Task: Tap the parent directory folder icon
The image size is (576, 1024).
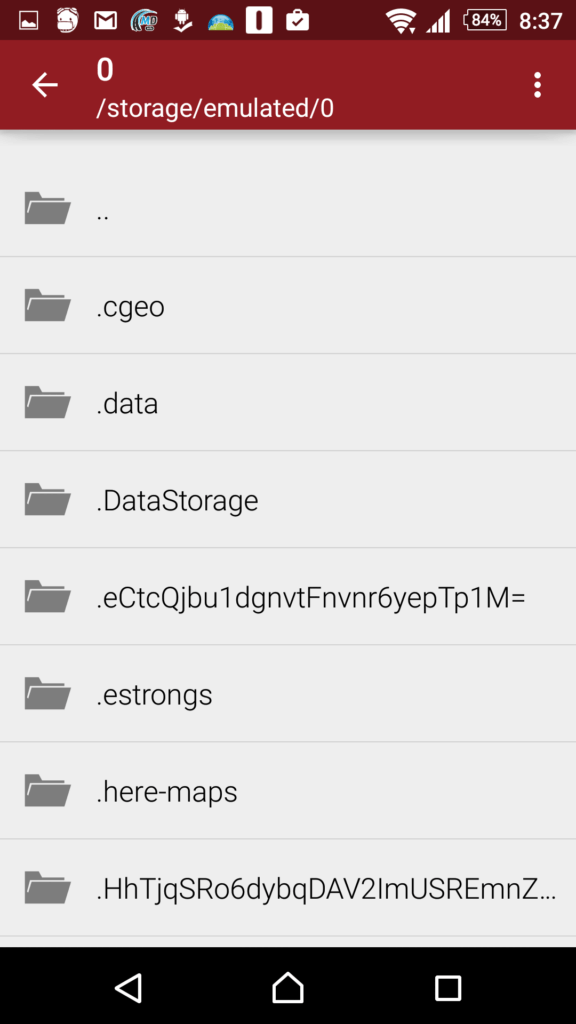Action: coord(48,208)
